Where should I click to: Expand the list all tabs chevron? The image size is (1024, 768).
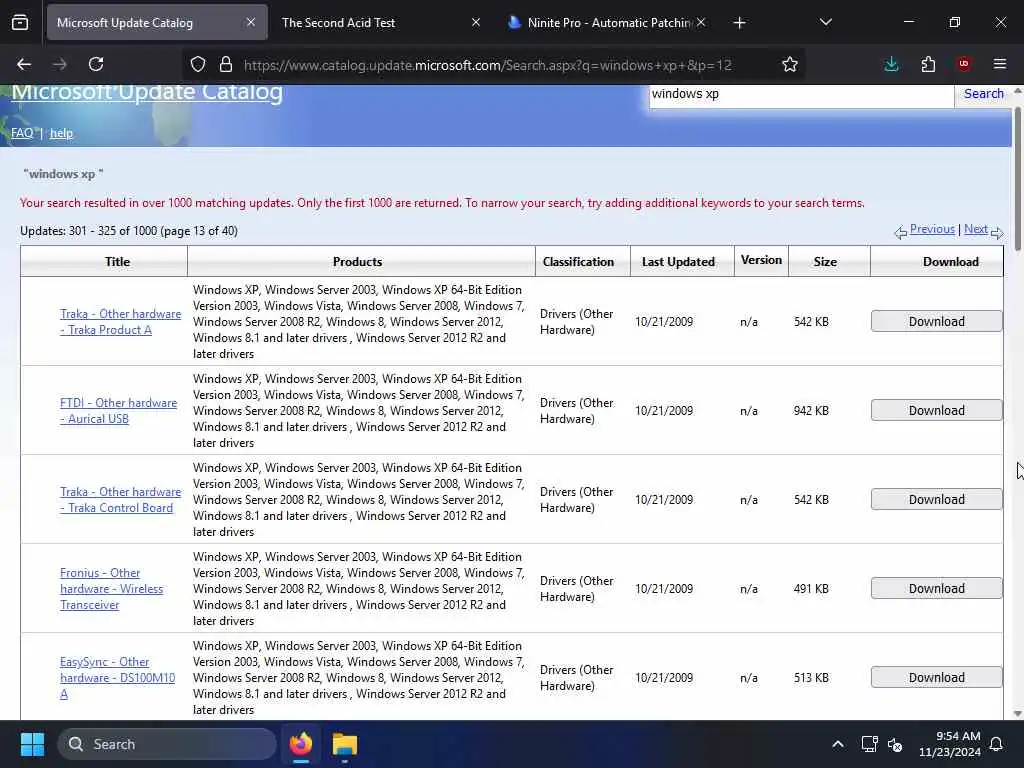point(825,22)
